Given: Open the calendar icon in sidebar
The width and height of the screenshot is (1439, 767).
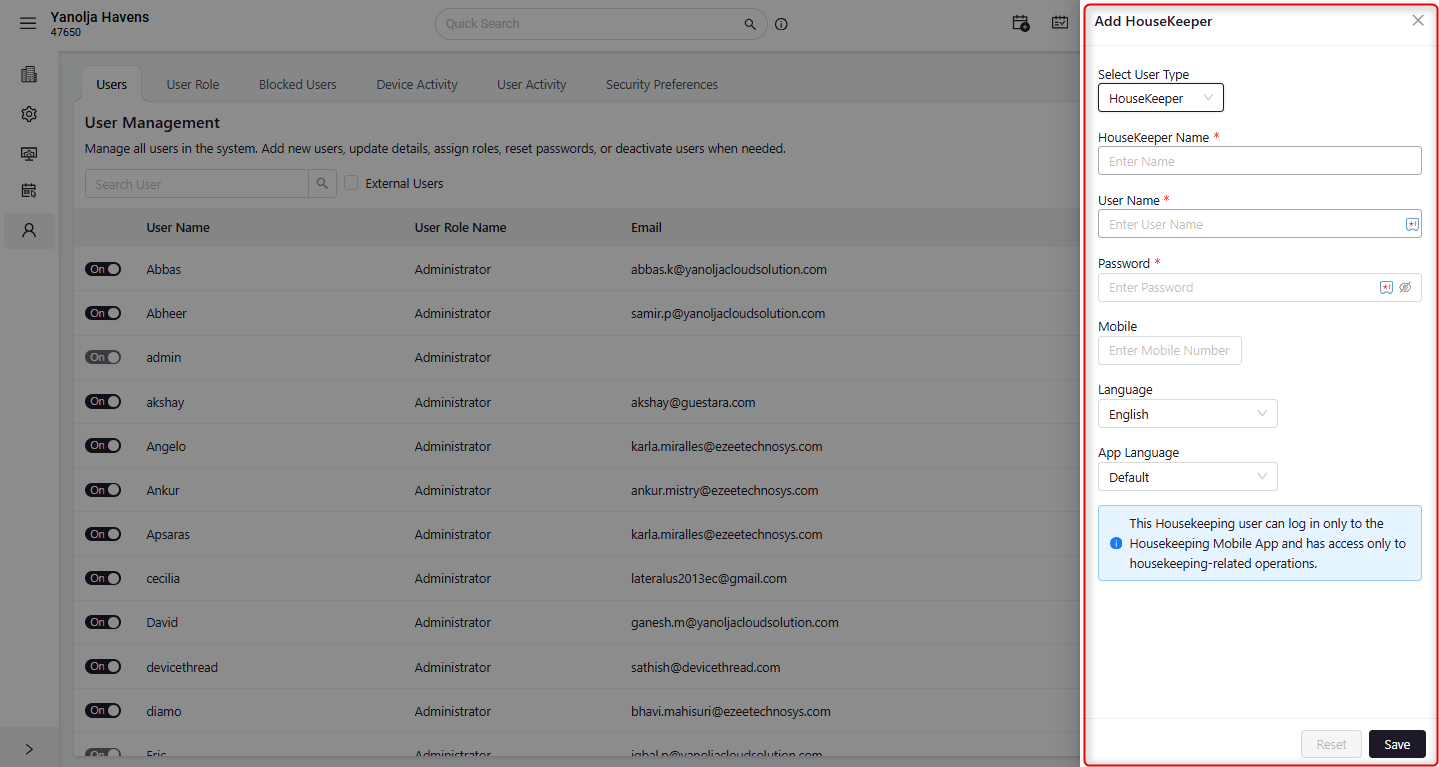Looking at the screenshot, I should [29, 190].
